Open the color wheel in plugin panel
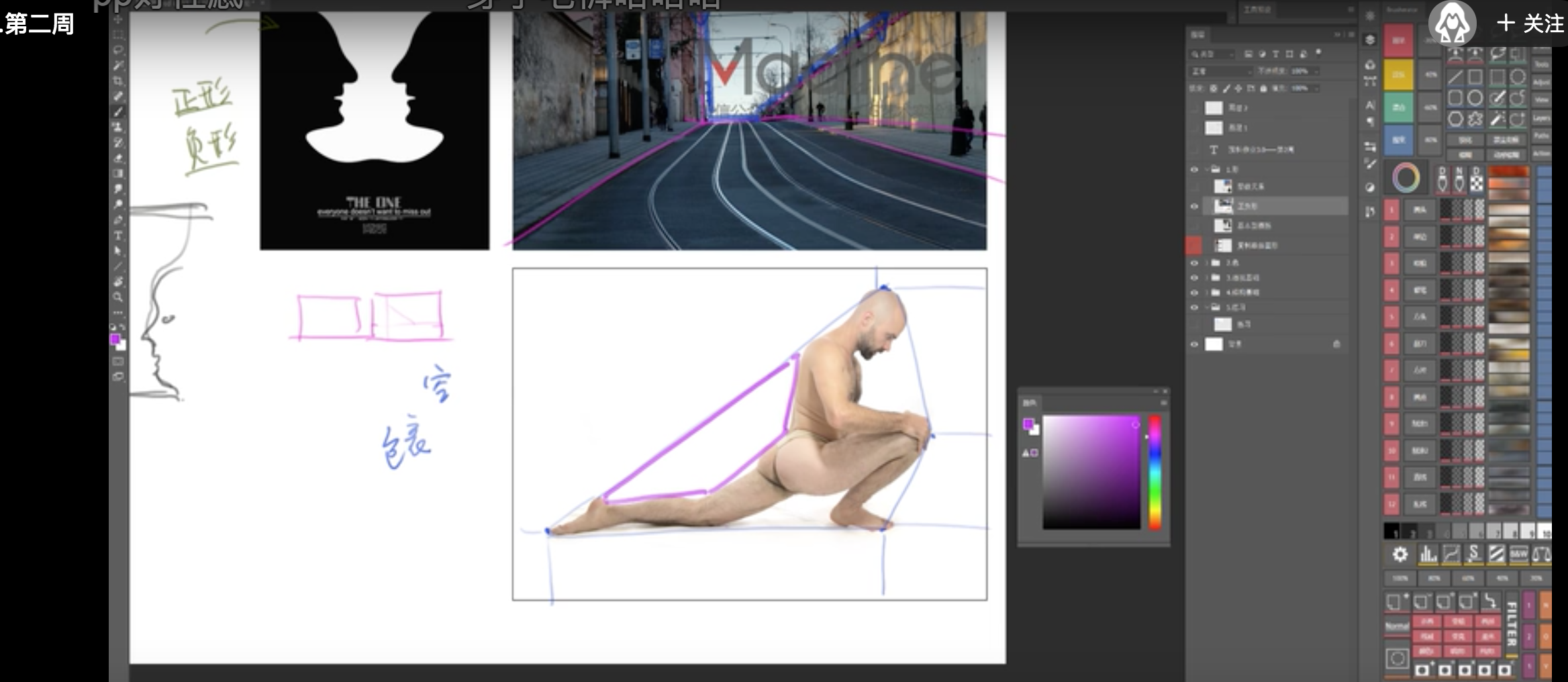 pyautogui.click(x=1406, y=177)
